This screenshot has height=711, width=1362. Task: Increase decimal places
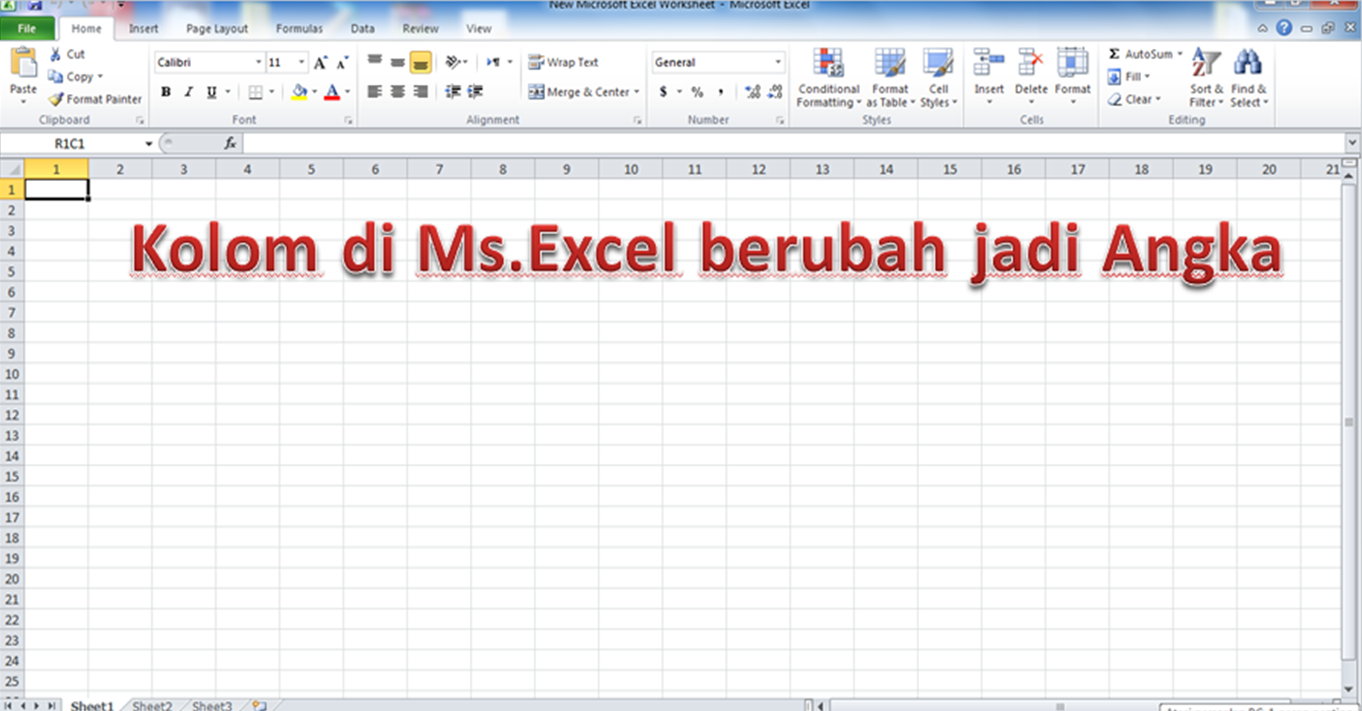click(752, 92)
